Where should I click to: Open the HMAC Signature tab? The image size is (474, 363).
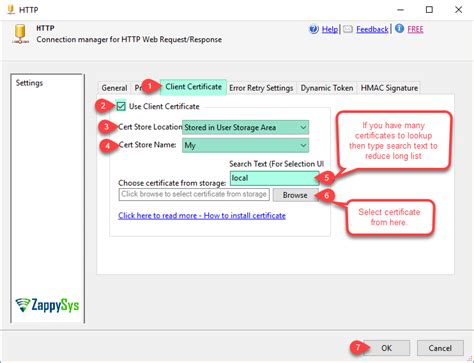coord(389,88)
